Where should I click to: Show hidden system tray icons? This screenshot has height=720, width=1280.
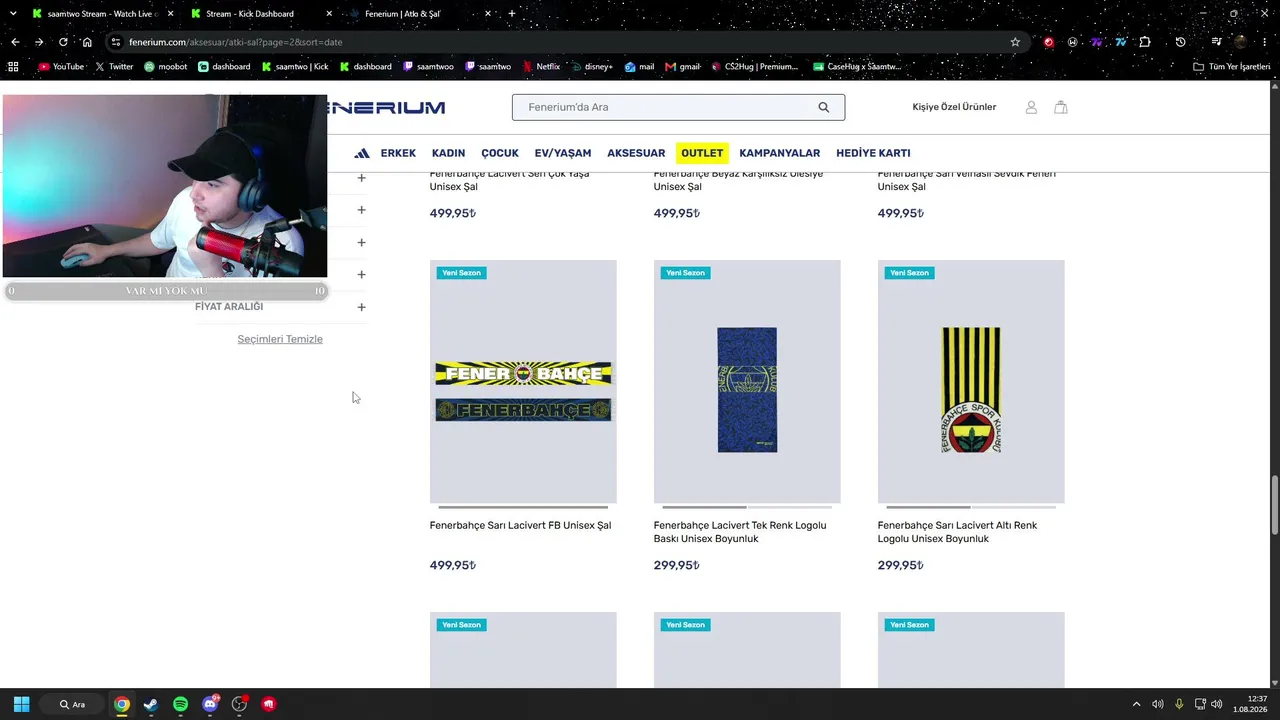[x=1137, y=704]
